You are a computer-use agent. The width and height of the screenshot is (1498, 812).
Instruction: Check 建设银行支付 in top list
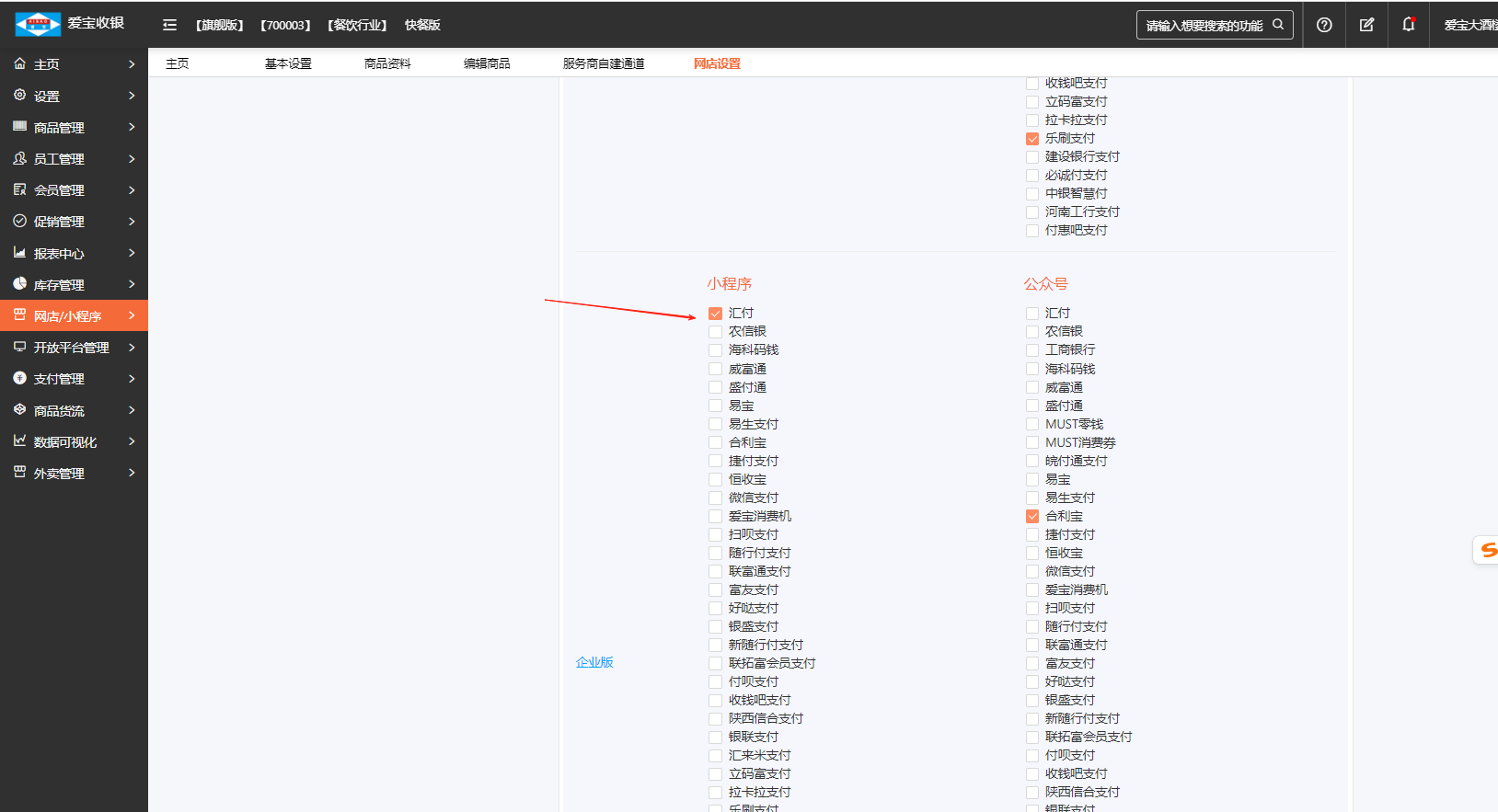coord(1032,157)
